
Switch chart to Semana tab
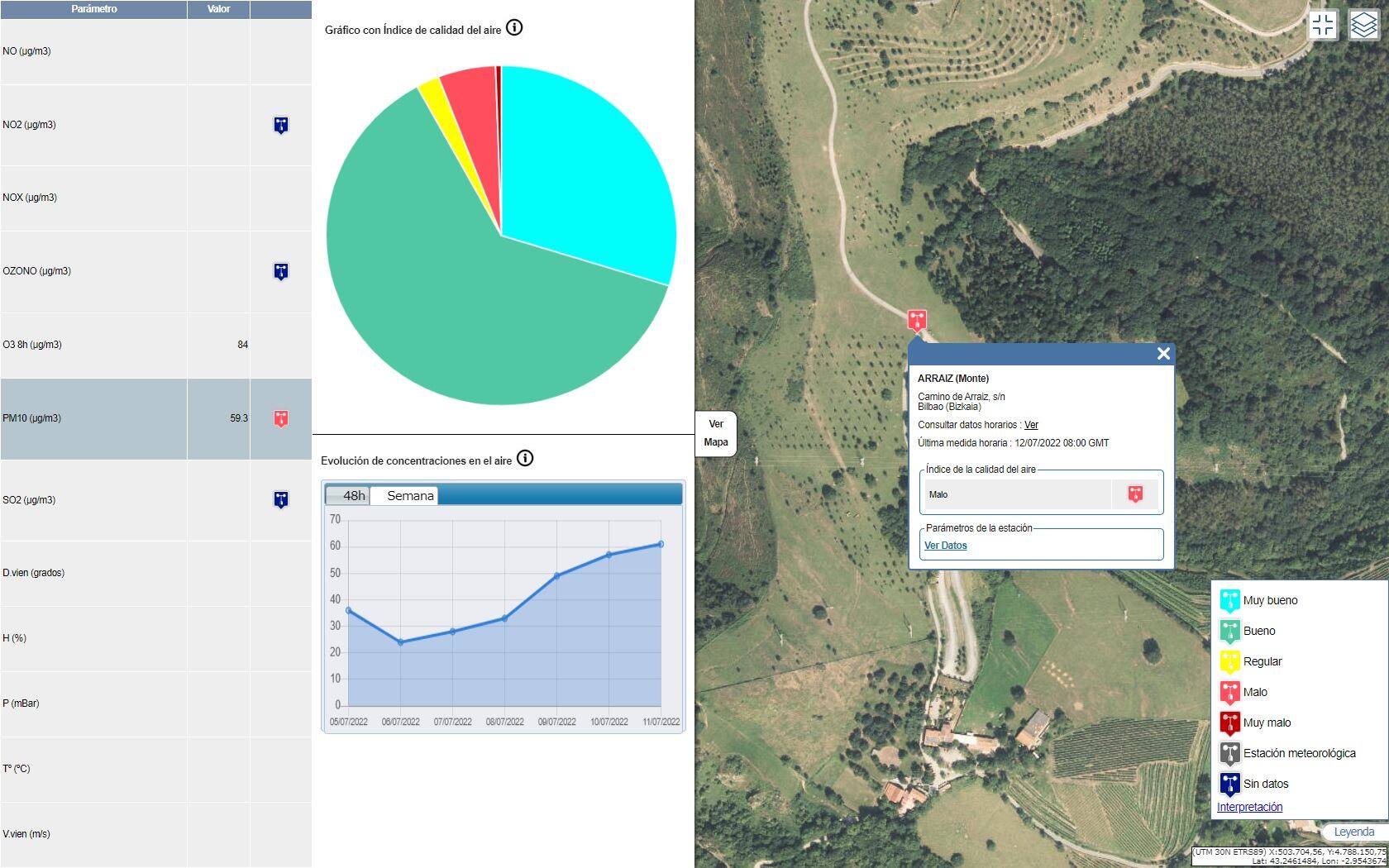coord(404,495)
